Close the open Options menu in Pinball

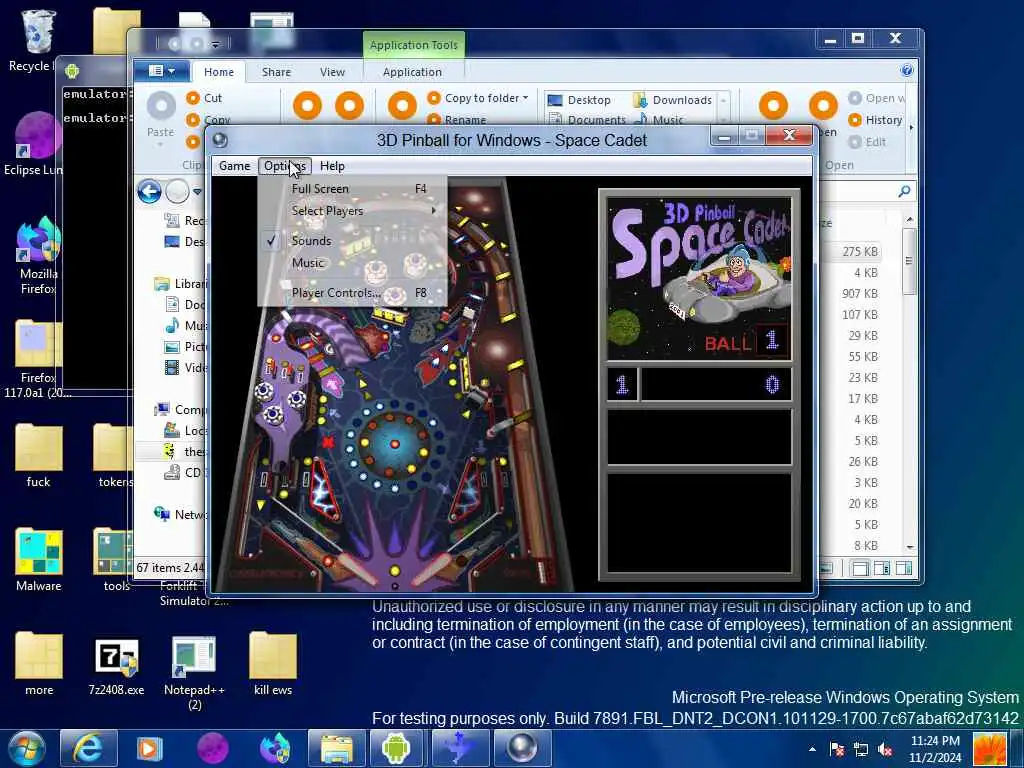(x=284, y=166)
